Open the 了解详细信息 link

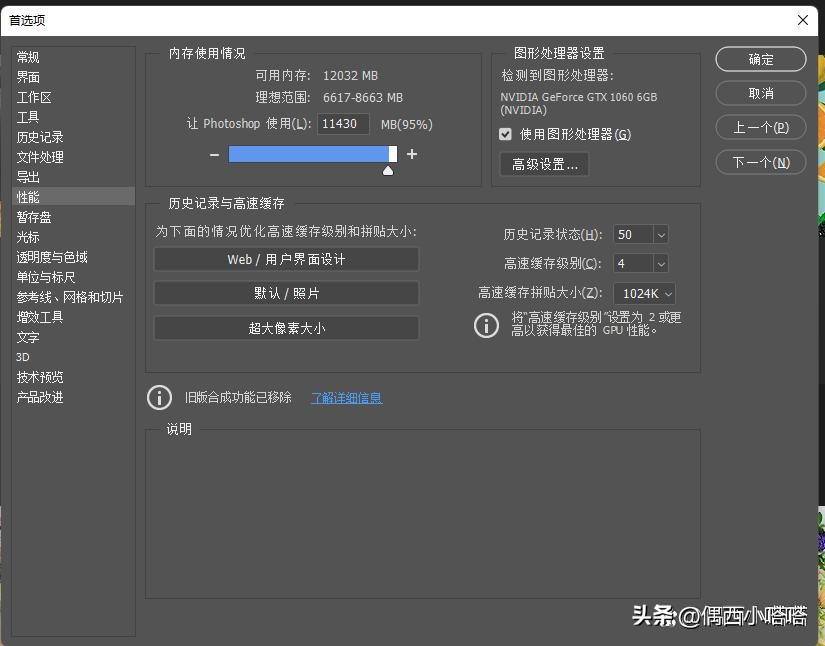point(346,398)
